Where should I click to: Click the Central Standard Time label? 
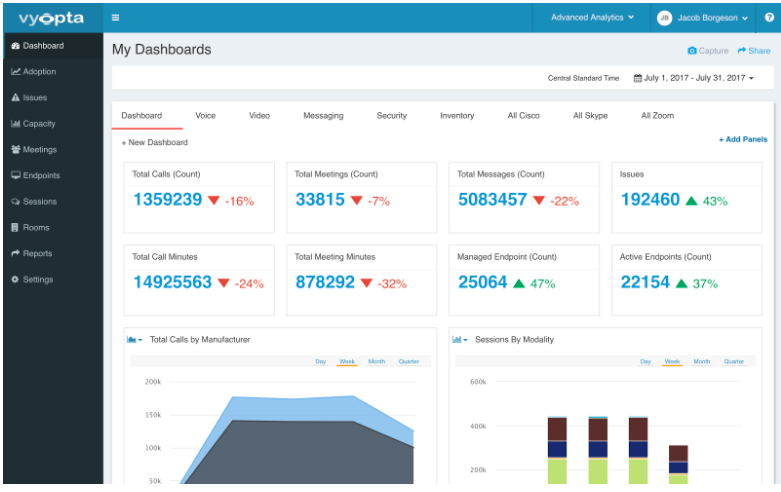[x=583, y=78]
